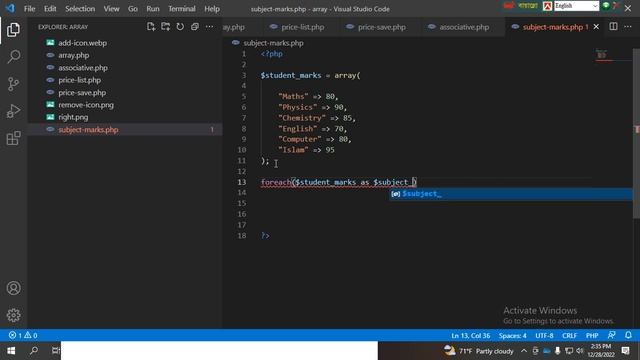Open the Windows notification center

point(625,351)
